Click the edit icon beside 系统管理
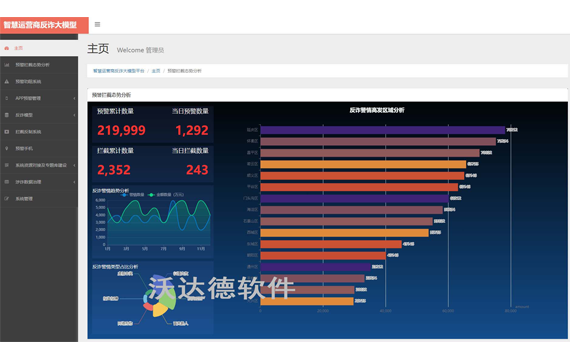Viewport: 570px width, 360px height. [x=7, y=199]
